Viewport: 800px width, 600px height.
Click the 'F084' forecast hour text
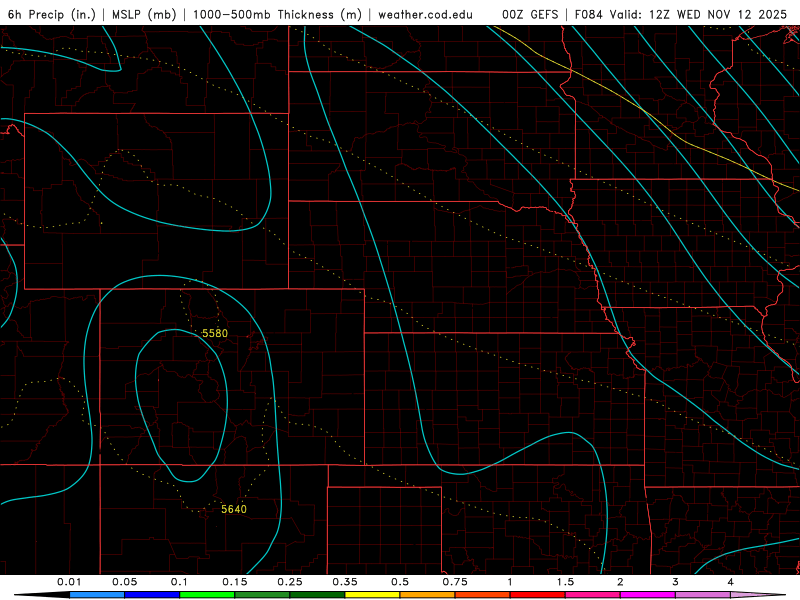[x=589, y=14]
